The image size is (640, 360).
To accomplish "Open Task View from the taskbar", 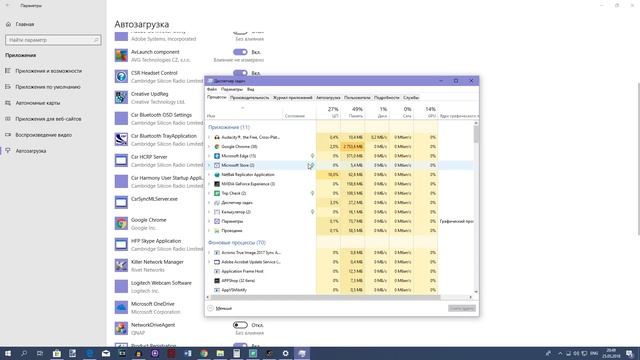I will point(40,353).
